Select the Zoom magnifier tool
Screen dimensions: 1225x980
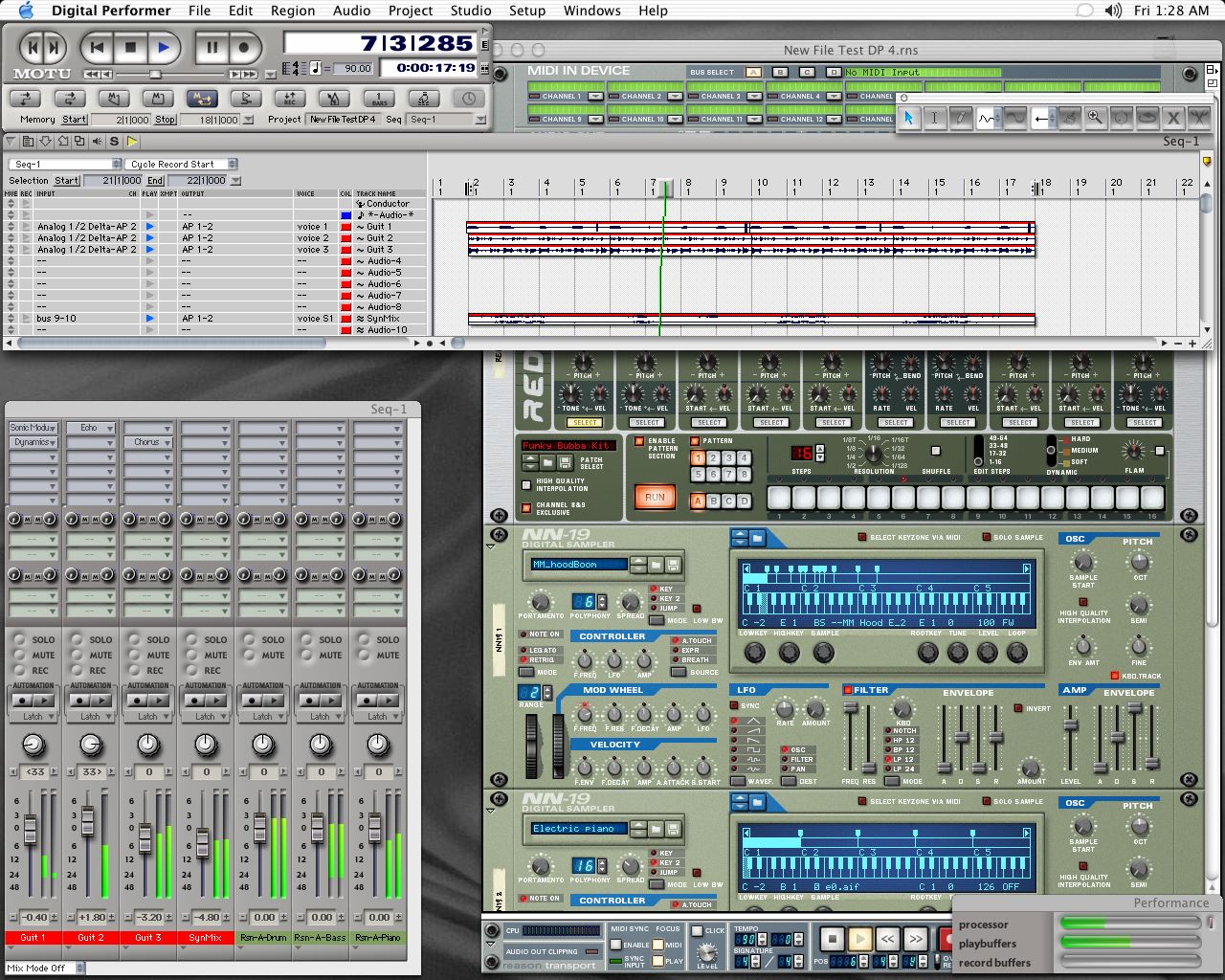1094,118
